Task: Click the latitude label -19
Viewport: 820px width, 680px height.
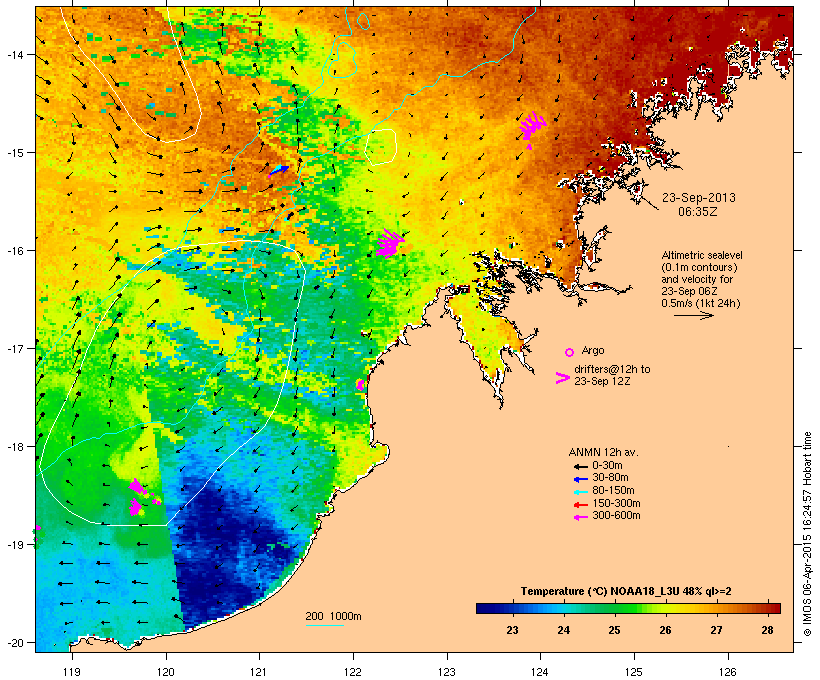Action: click(14, 545)
